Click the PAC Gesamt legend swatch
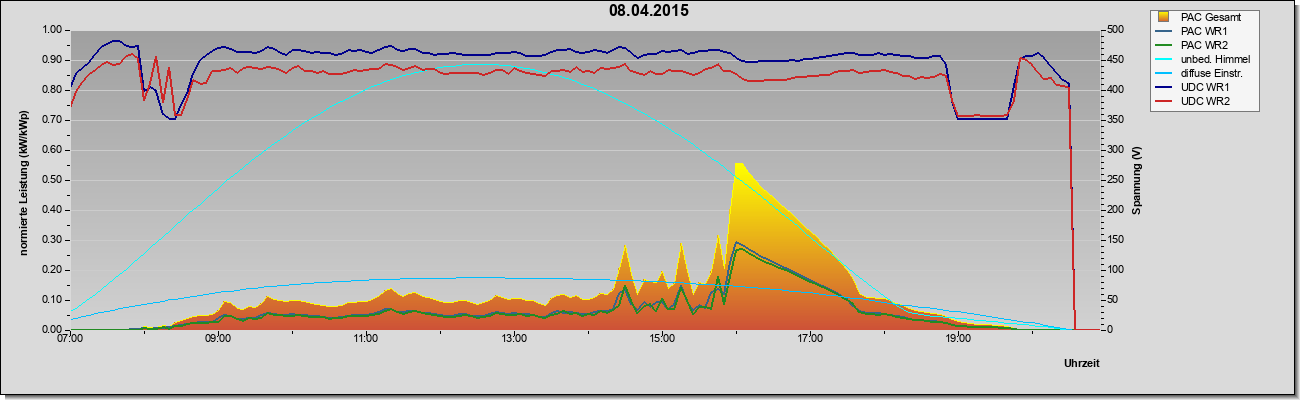1300x400 pixels. [1164, 17]
